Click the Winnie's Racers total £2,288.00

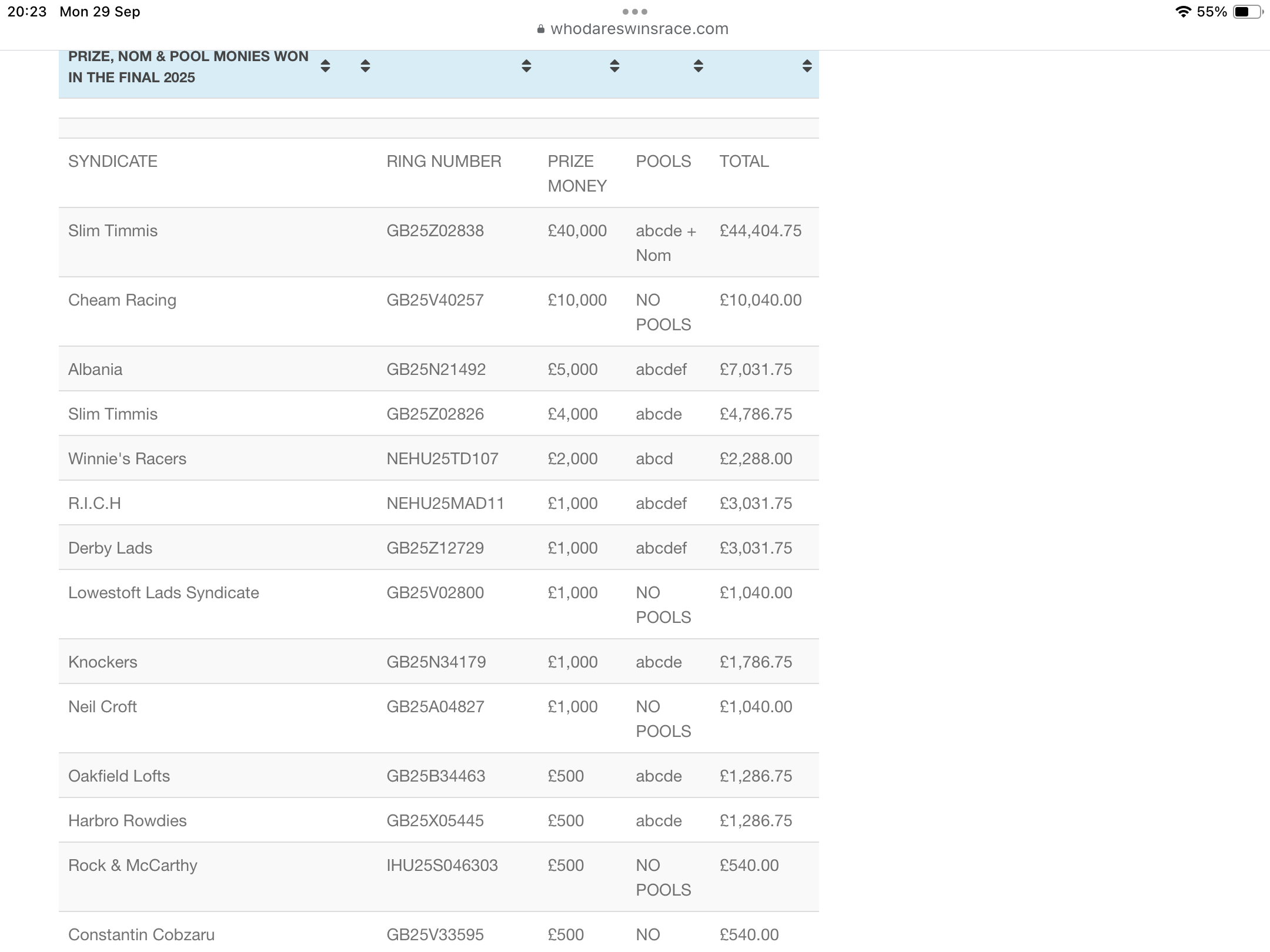tap(756, 459)
